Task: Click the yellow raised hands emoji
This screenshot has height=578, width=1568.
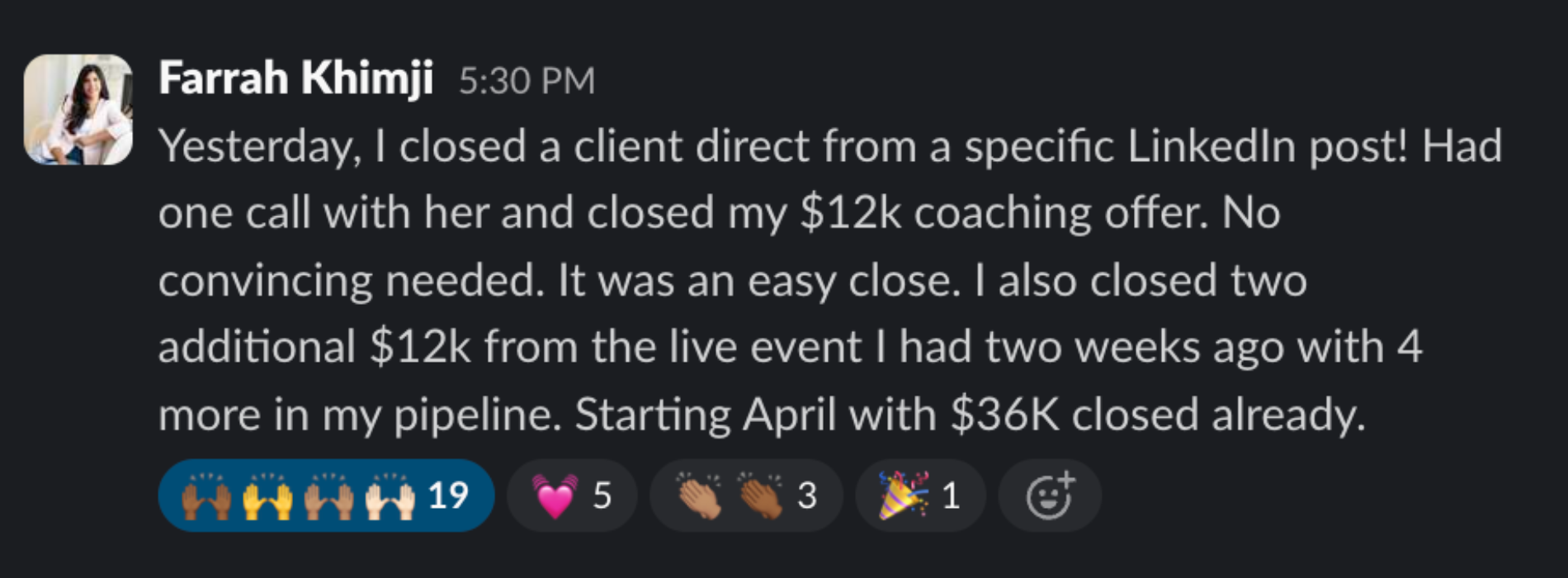Action: click(267, 496)
